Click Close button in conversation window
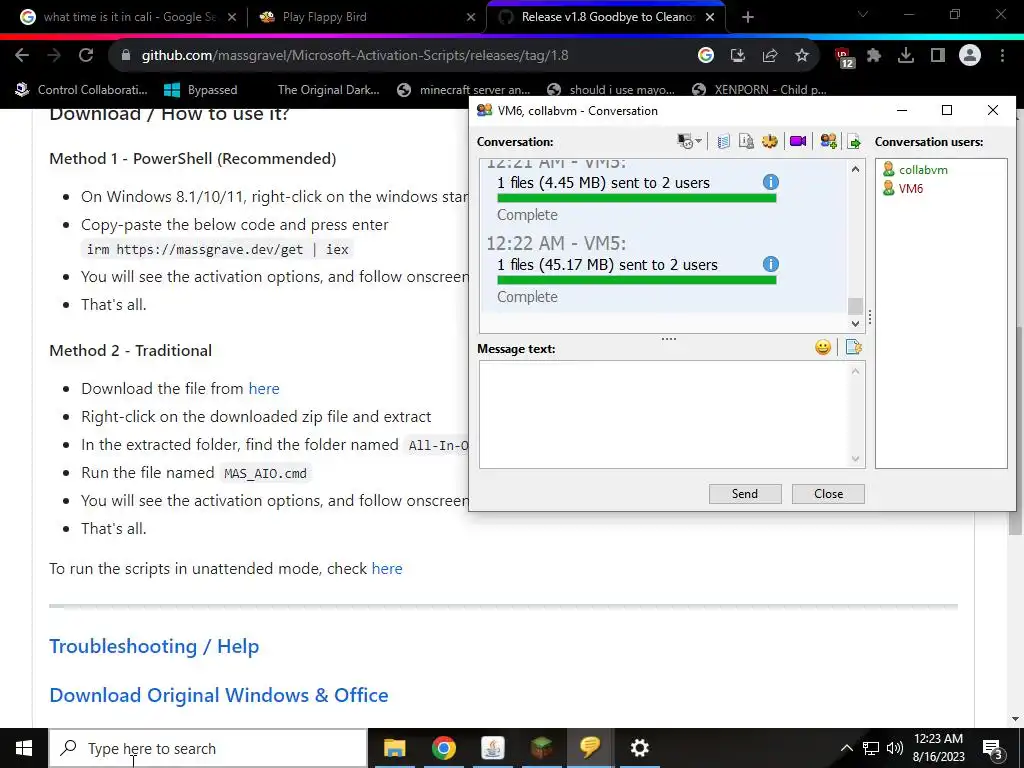The height and width of the screenshot is (768, 1024). 828,494
